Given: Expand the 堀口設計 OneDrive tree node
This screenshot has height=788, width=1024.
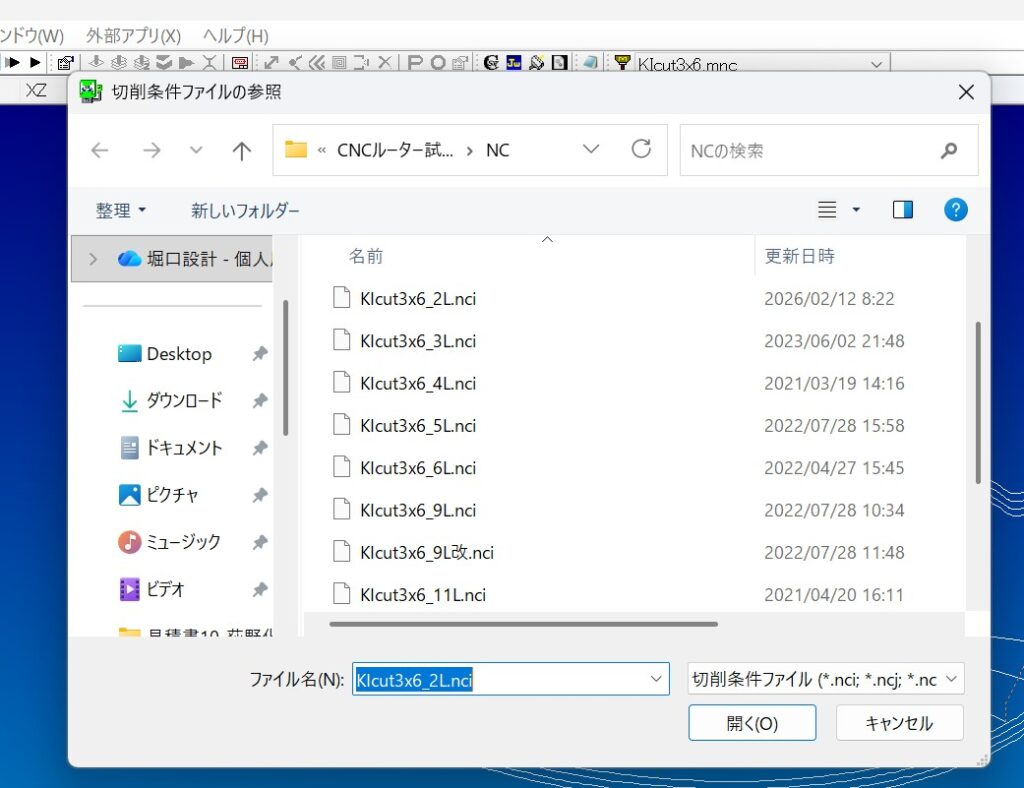Looking at the screenshot, I should [93, 259].
